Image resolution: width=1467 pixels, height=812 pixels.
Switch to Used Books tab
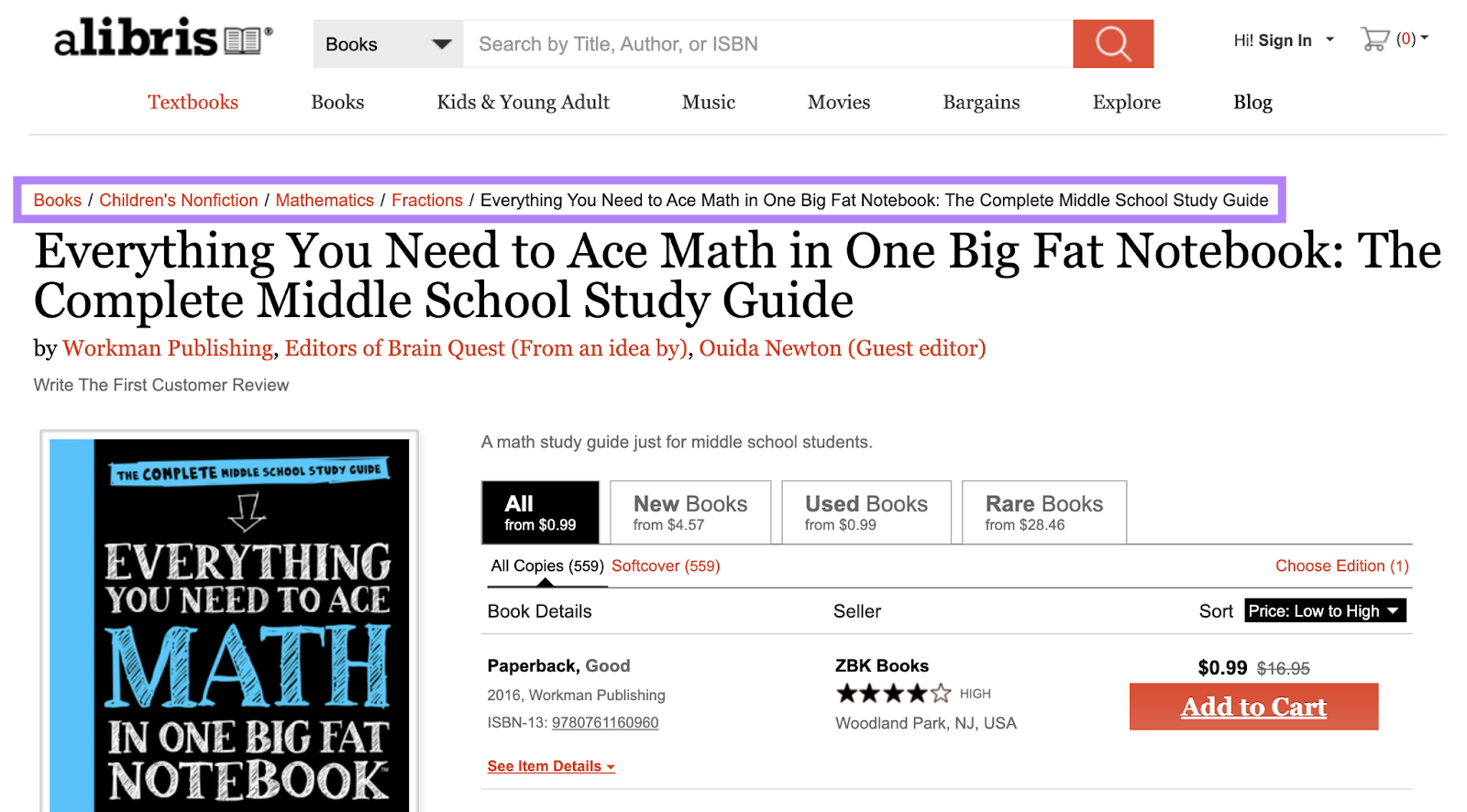point(866,512)
